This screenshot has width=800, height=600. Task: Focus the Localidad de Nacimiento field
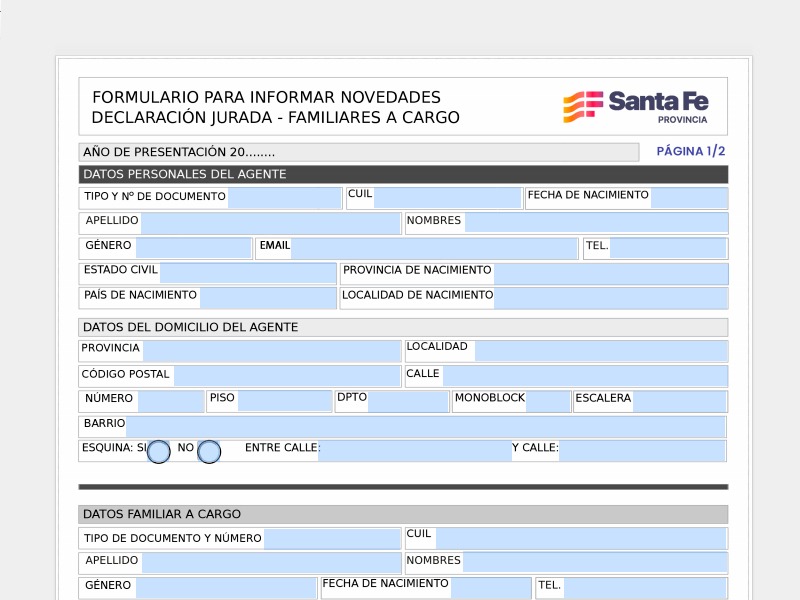pyautogui.click(x=610, y=298)
